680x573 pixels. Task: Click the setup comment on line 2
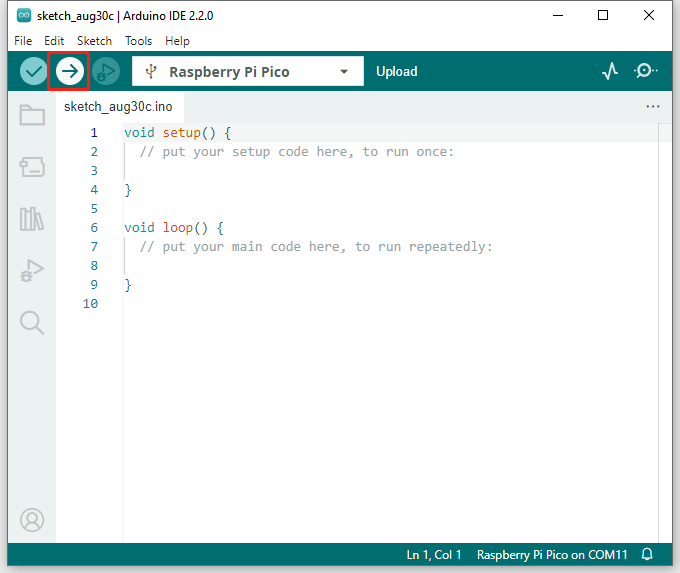coord(297,152)
